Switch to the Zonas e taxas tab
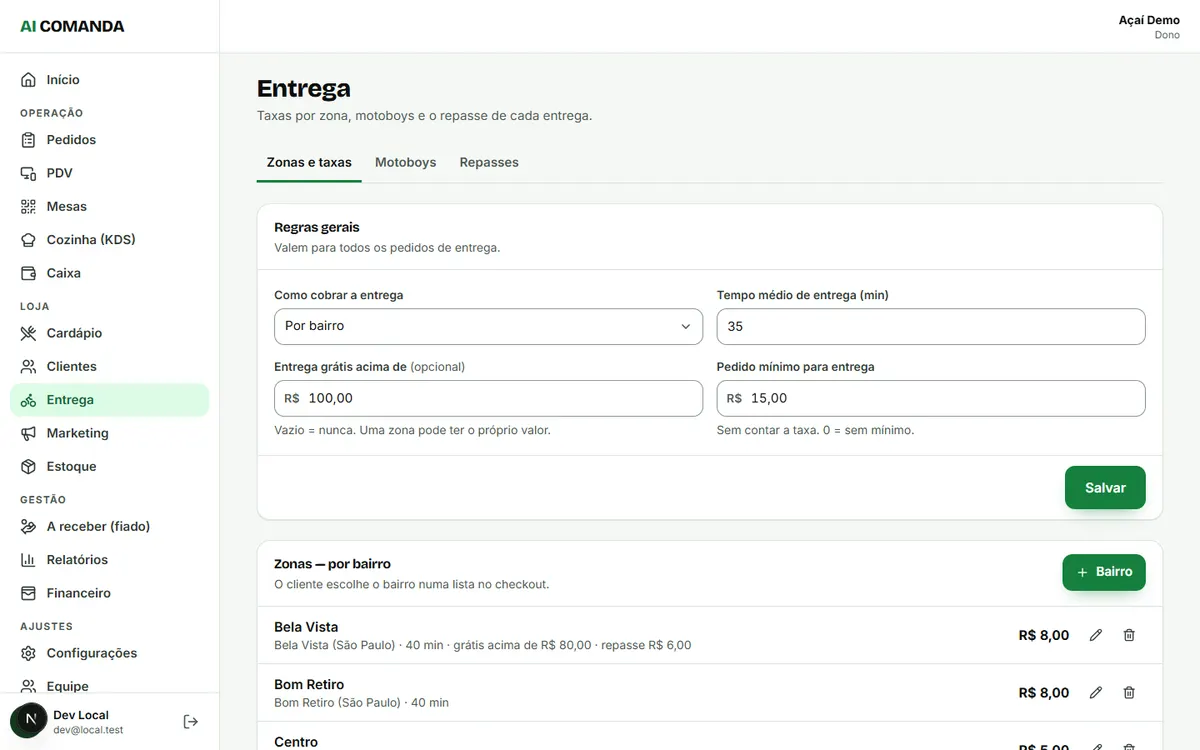 309,163
